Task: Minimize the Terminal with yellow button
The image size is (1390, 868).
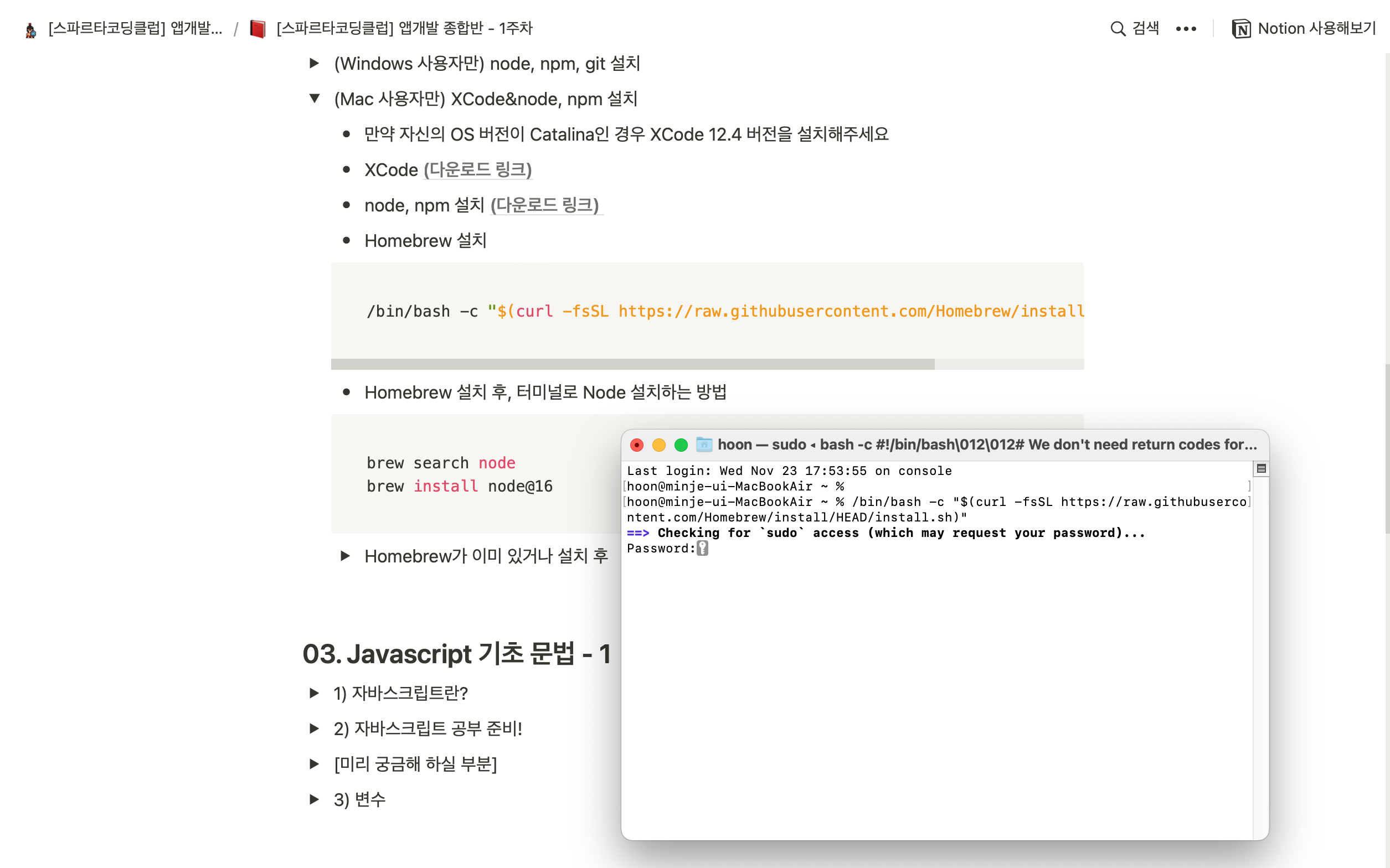Action: [658, 445]
